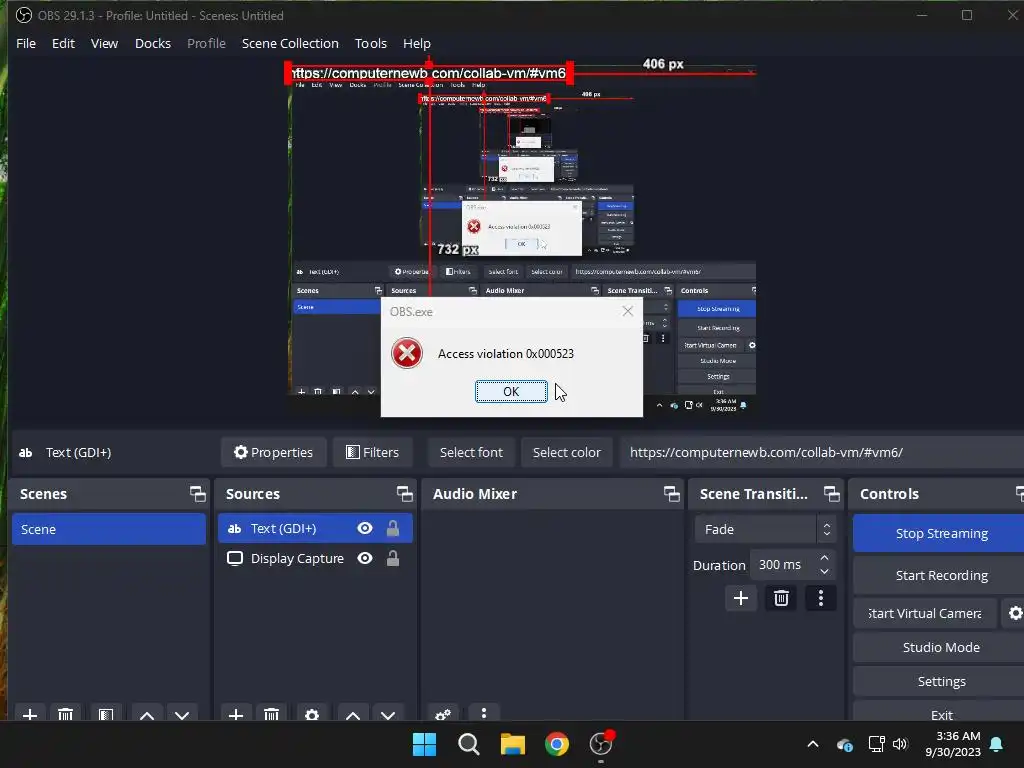Image resolution: width=1024 pixels, height=768 pixels.
Task: Move source up with arrow icon
Action: [353, 714]
